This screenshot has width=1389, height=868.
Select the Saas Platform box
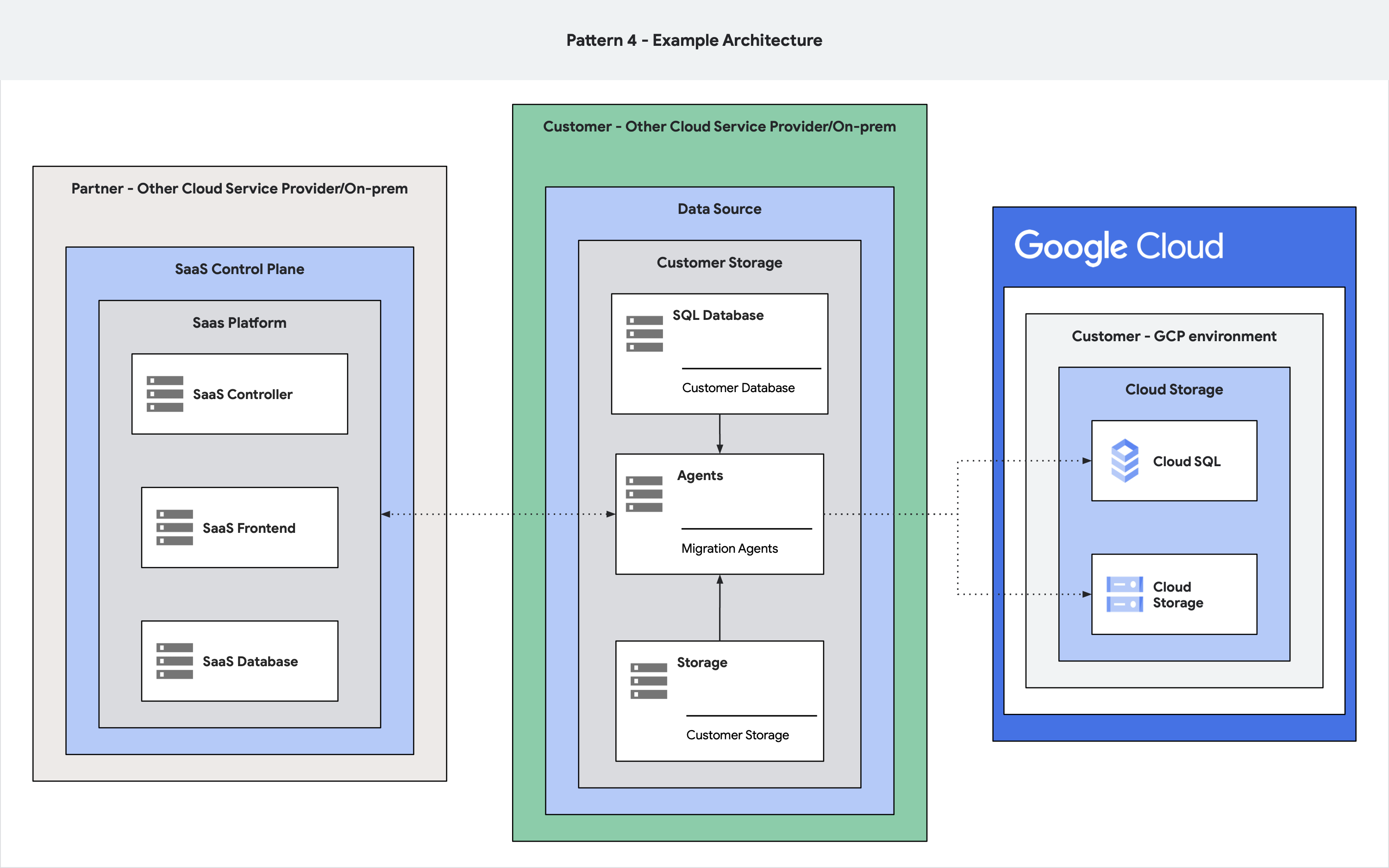(x=239, y=323)
